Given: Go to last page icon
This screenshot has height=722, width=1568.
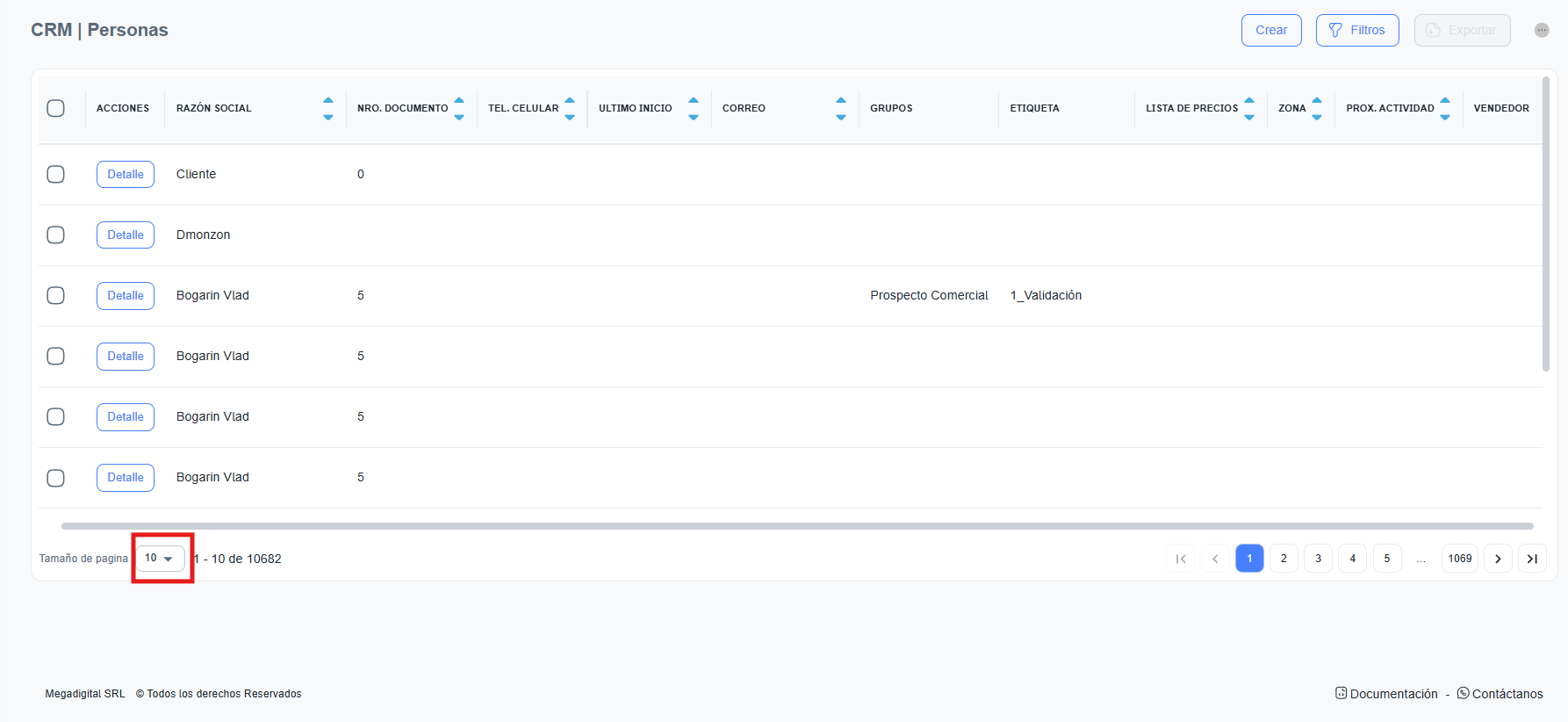Looking at the screenshot, I should 1532,559.
